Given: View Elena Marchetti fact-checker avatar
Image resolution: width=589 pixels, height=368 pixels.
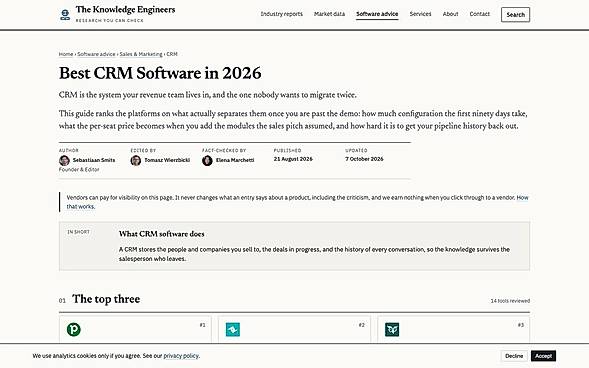Looking at the screenshot, I should (x=207, y=160).
